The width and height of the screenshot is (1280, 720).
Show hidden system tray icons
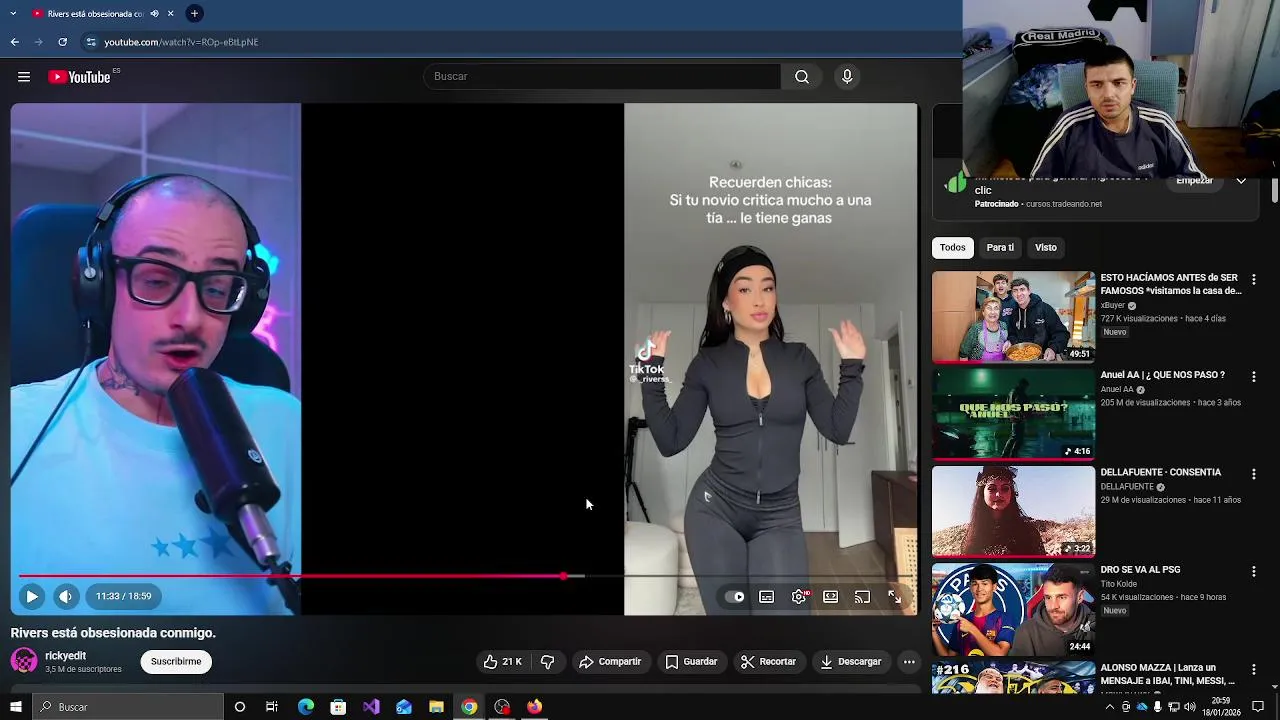pos(1109,707)
